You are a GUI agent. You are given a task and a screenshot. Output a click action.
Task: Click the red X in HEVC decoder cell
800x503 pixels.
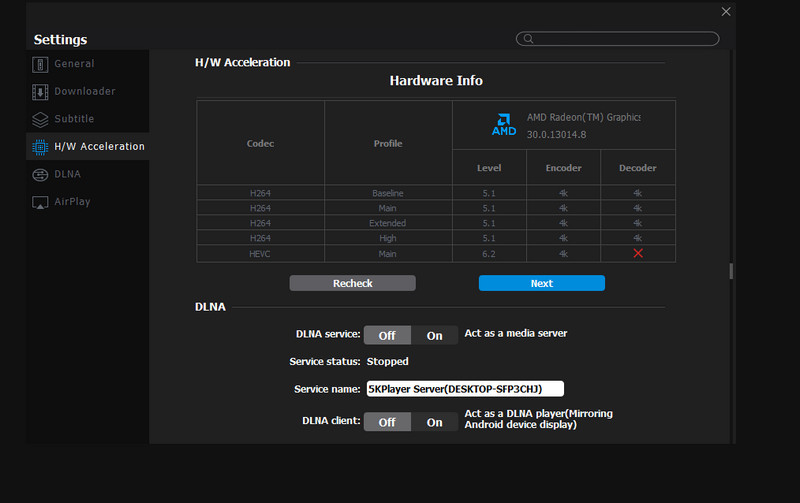click(637, 254)
